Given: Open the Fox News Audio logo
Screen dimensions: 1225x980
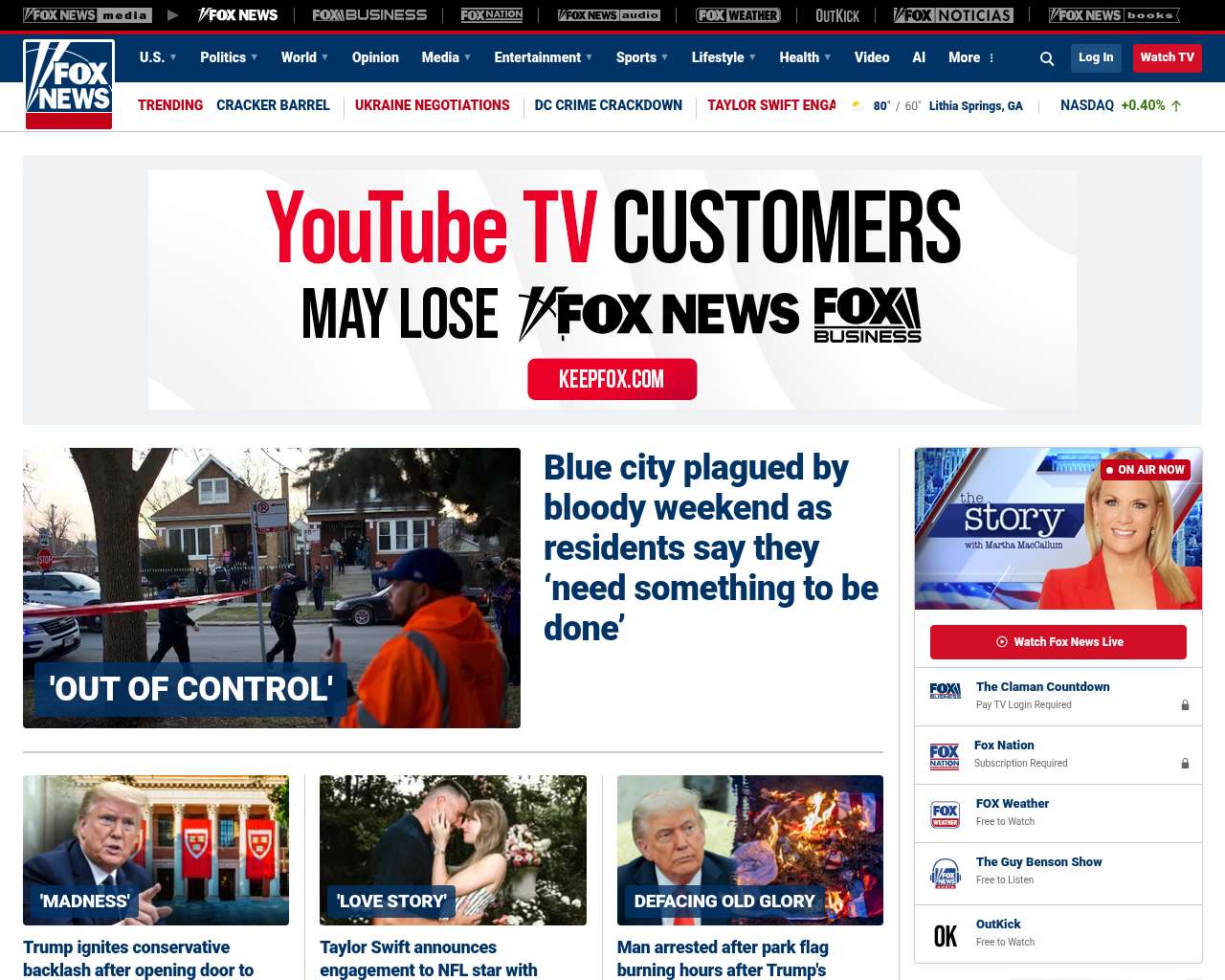Looking at the screenshot, I should (x=609, y=15).
